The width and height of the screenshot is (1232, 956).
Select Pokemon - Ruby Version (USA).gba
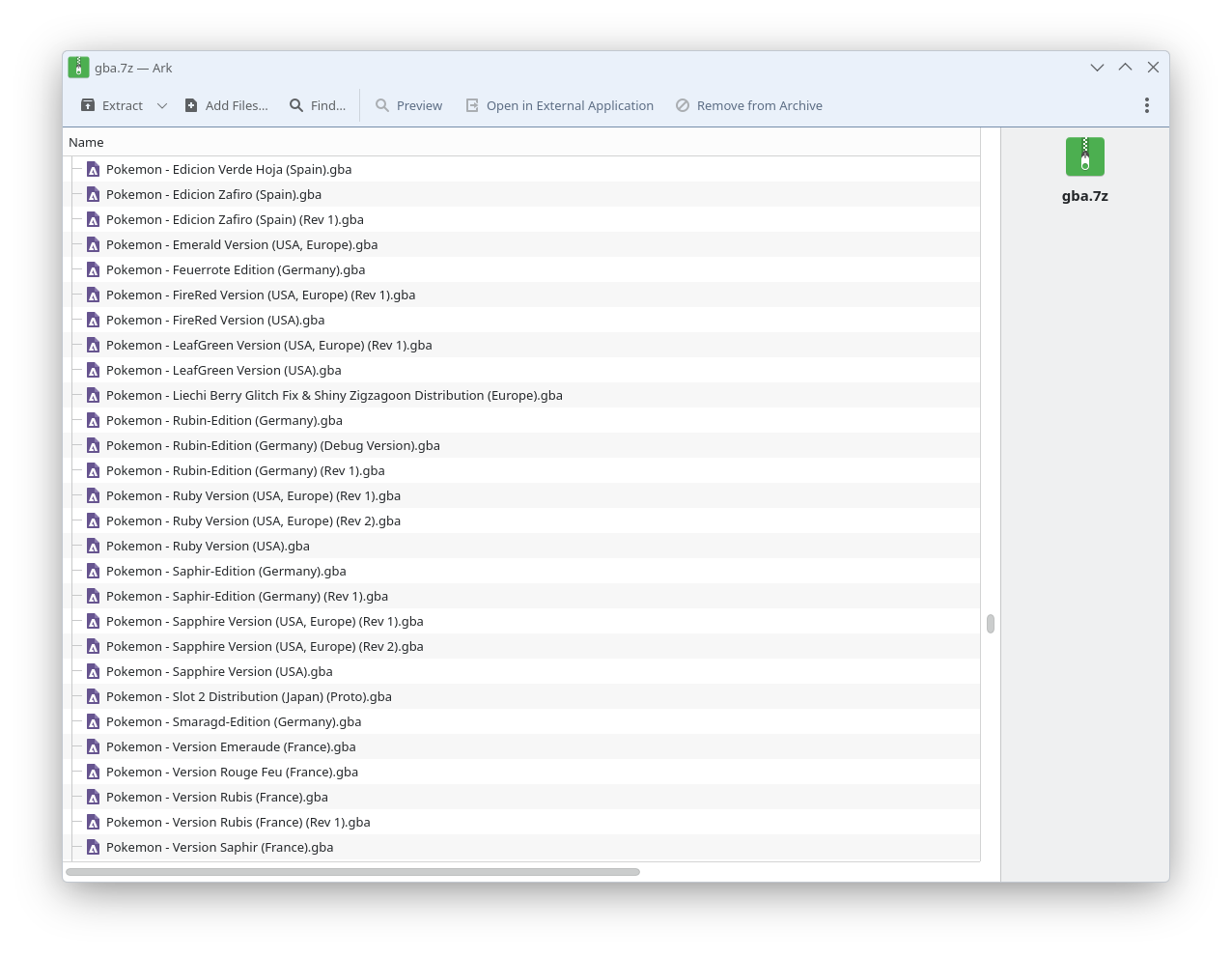click(521, 546)
